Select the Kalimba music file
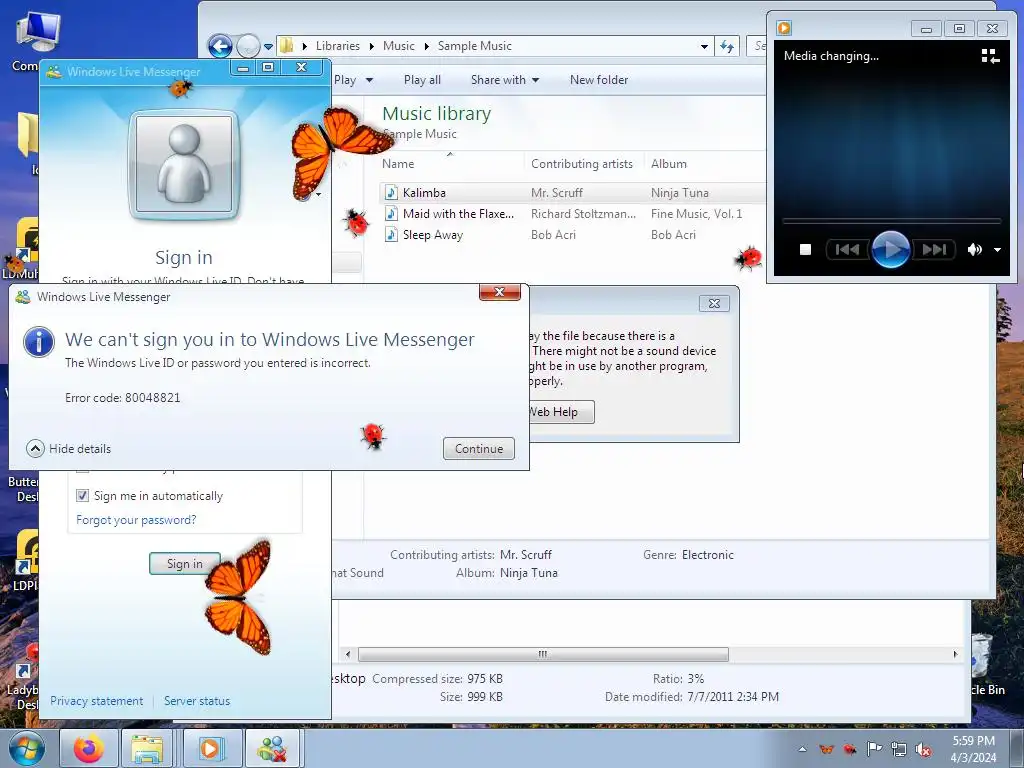Viewport: 1024px width, 768px height. pyautogui.click(x=424, y=193)
